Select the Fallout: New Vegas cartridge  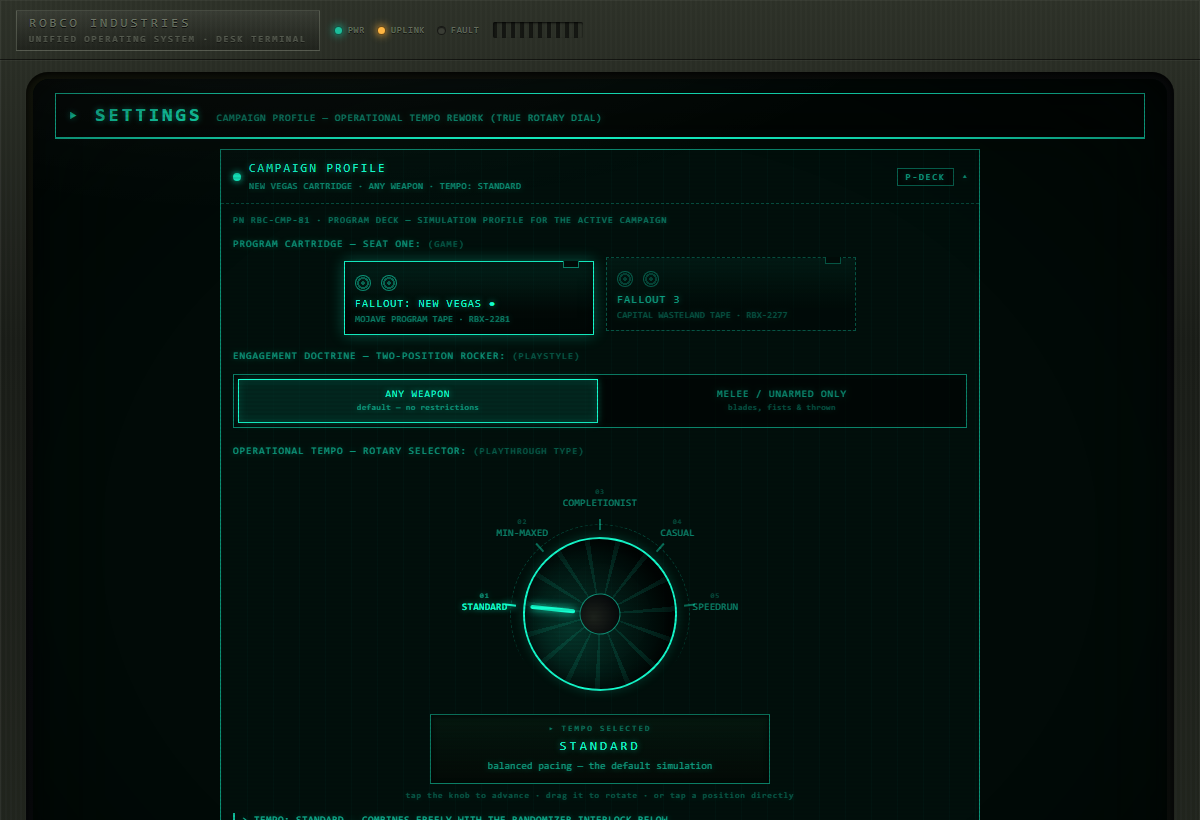(469, 298)
